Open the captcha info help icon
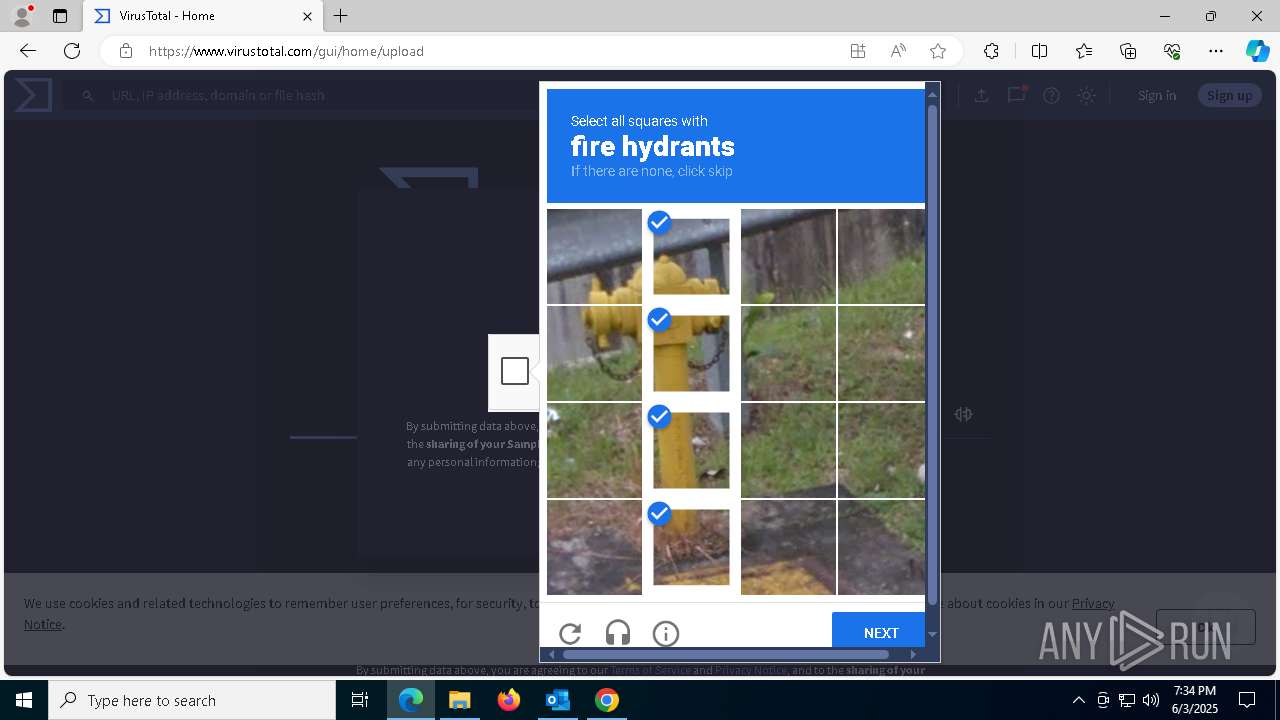Image resolution: width=1280 pixels, height=720 pixels. pos(666,633)
